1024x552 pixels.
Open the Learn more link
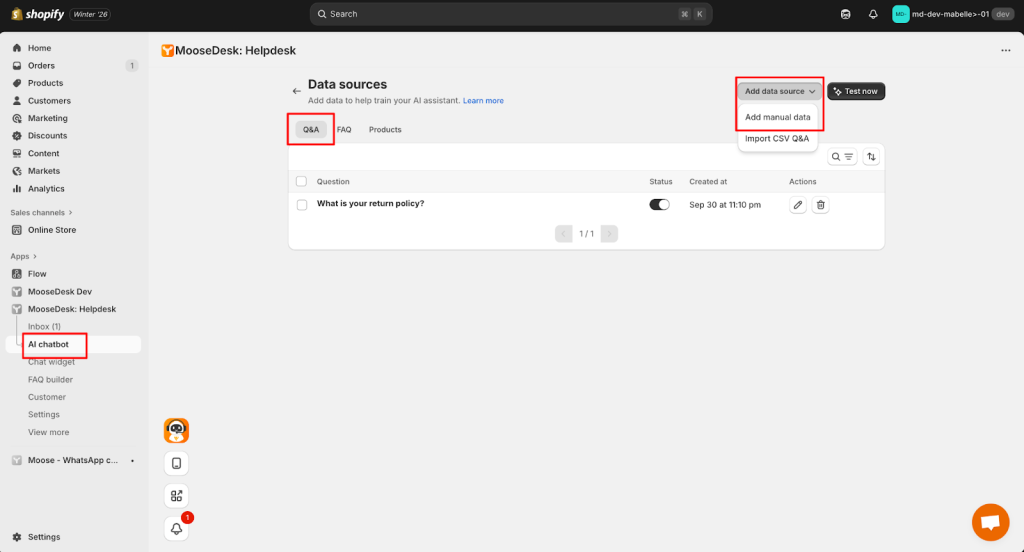coord(483,101)
